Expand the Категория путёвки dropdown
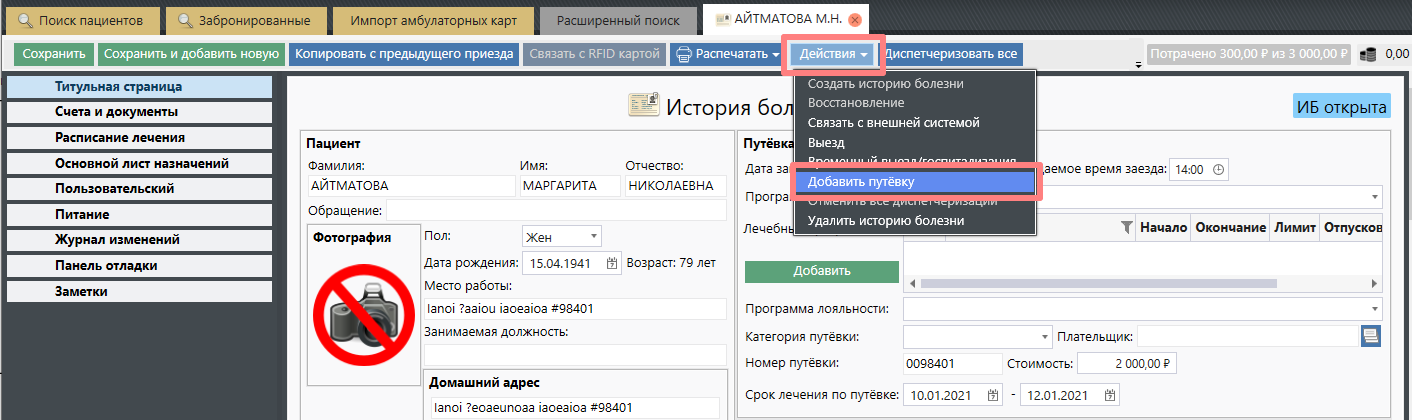This screenshot has width=1412, height=420. (1046, 336)
